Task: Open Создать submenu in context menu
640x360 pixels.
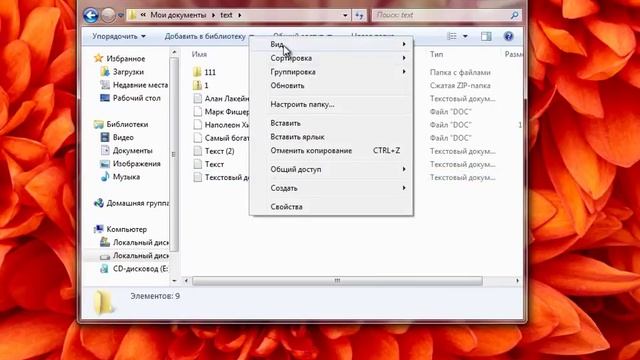Action: point(331,188)
